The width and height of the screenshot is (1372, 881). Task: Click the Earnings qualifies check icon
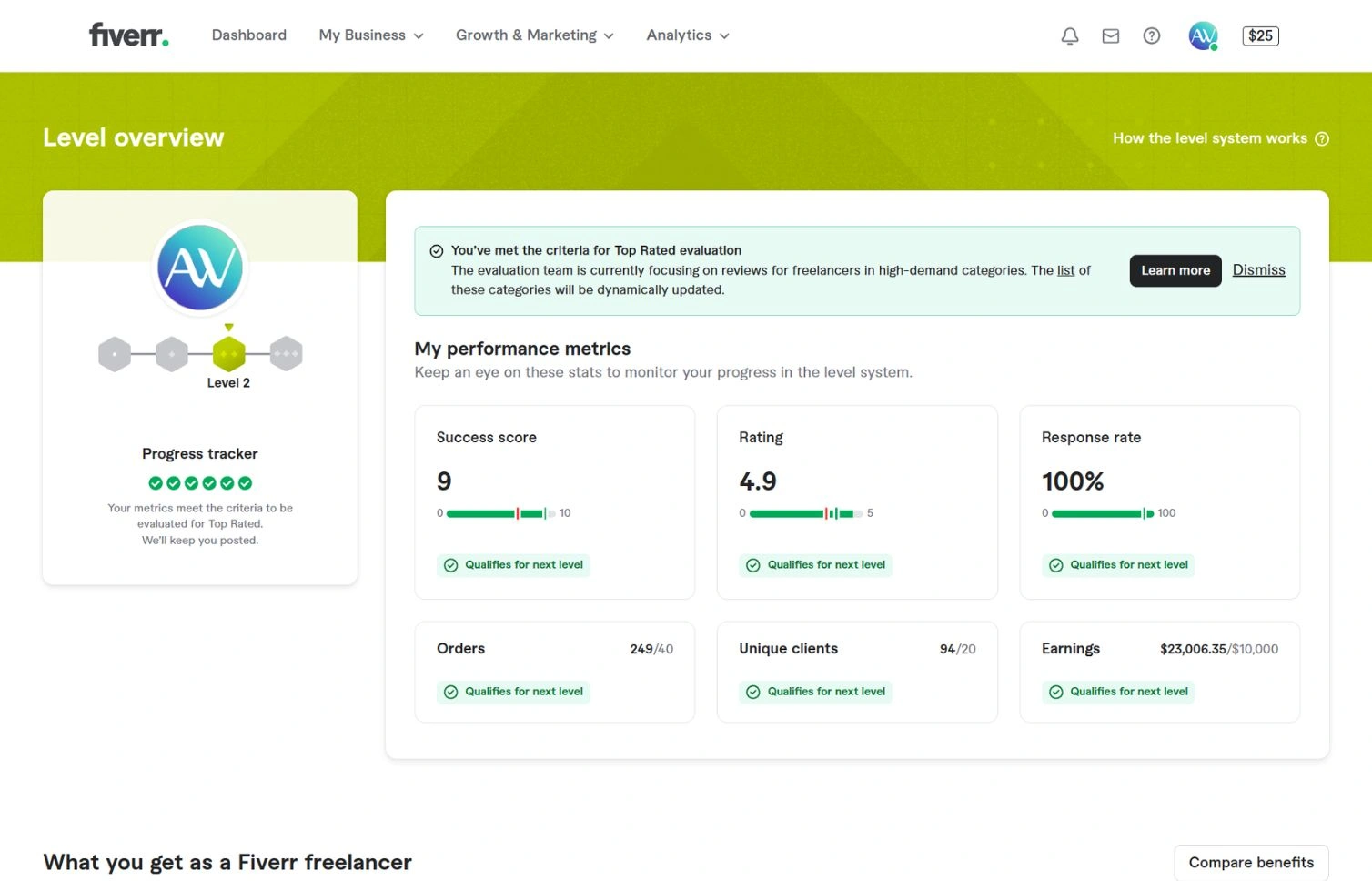click(x=1056, y=692)
